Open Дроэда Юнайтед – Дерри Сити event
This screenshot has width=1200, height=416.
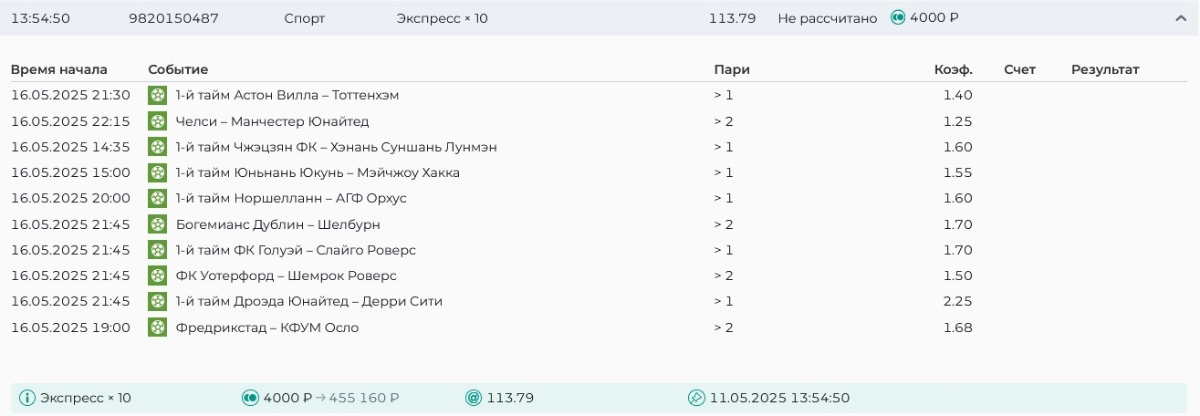(308, 301)
